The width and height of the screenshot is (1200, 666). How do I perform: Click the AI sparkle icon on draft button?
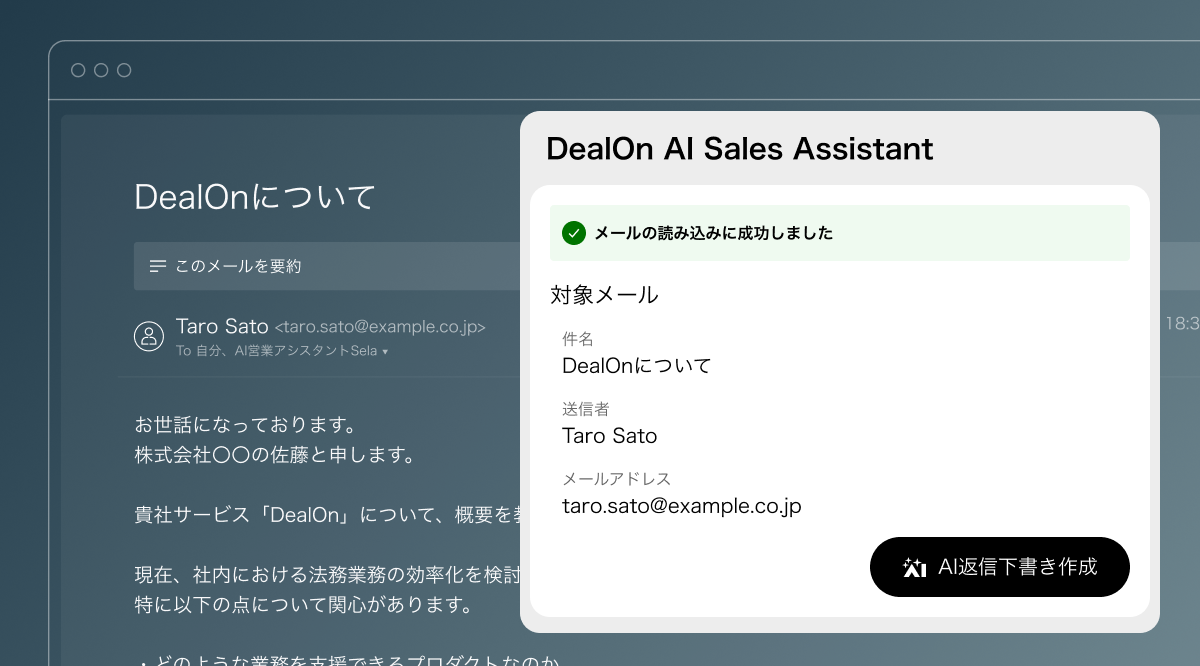click(x=914, y=568)
